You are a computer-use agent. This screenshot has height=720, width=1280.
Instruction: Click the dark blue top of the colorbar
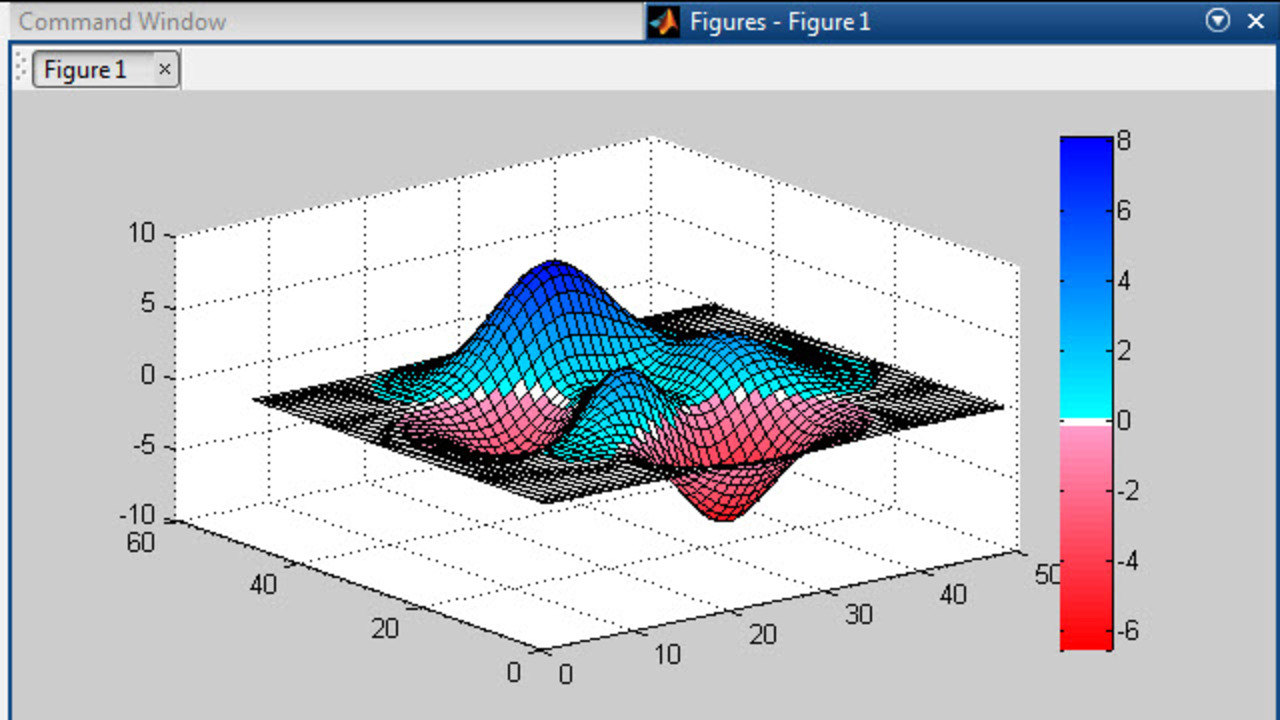[1086, 152]
